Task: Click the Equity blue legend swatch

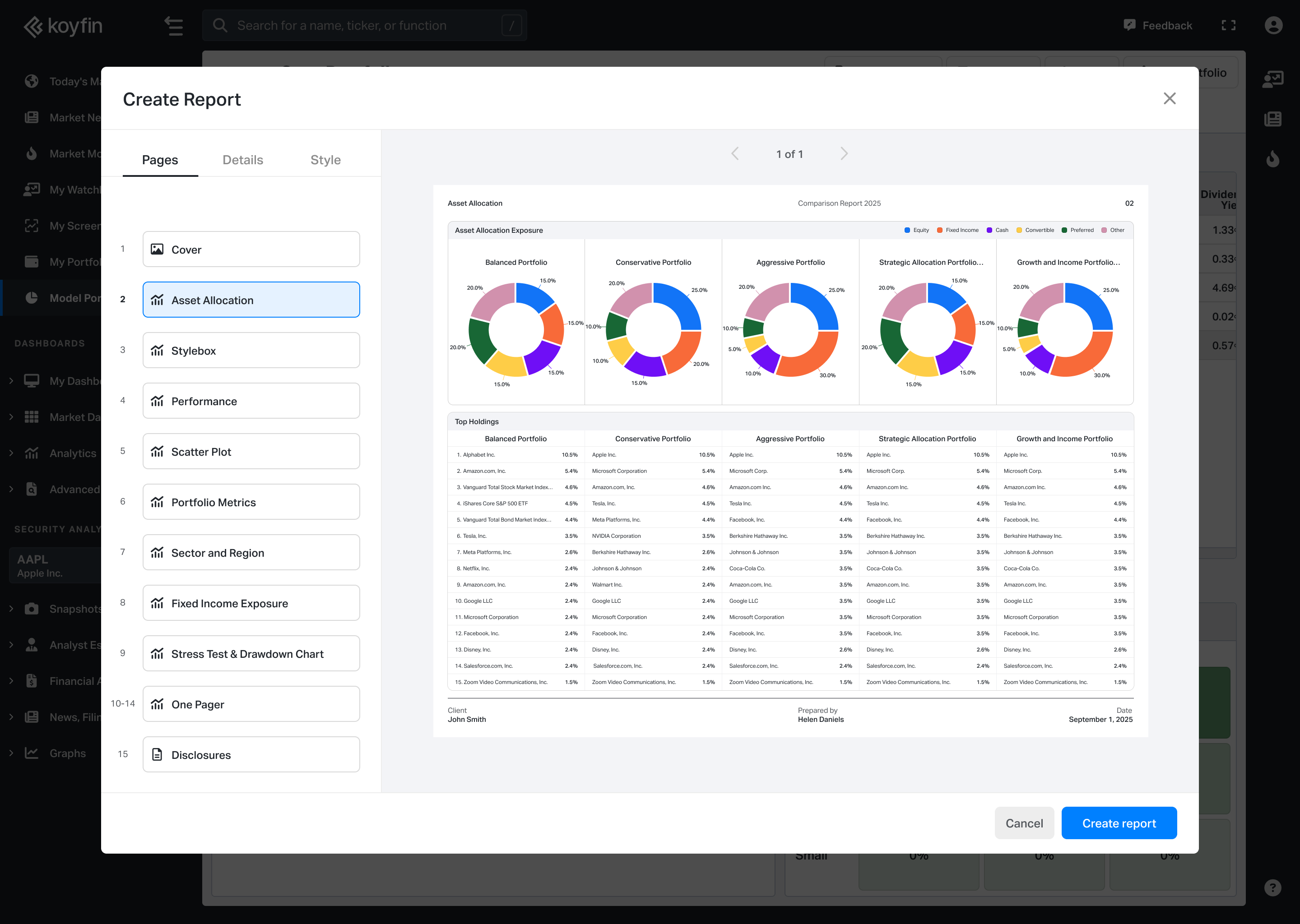Action: [x=907, y=231]
